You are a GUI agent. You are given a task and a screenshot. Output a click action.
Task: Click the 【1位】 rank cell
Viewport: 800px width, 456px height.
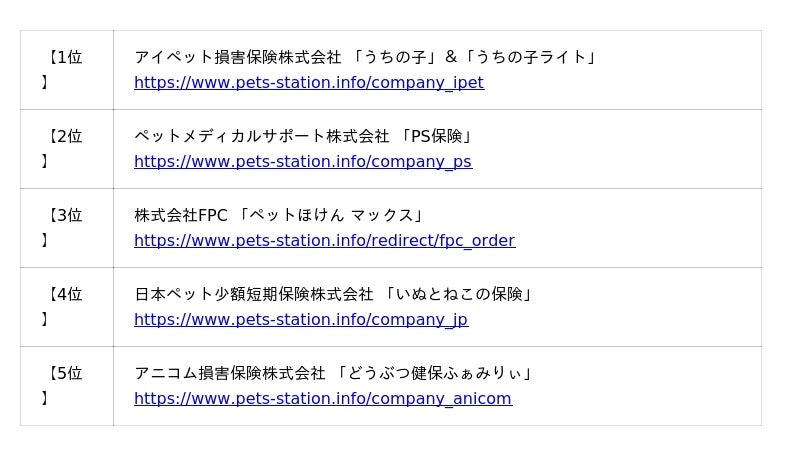(x=66, y=70)
